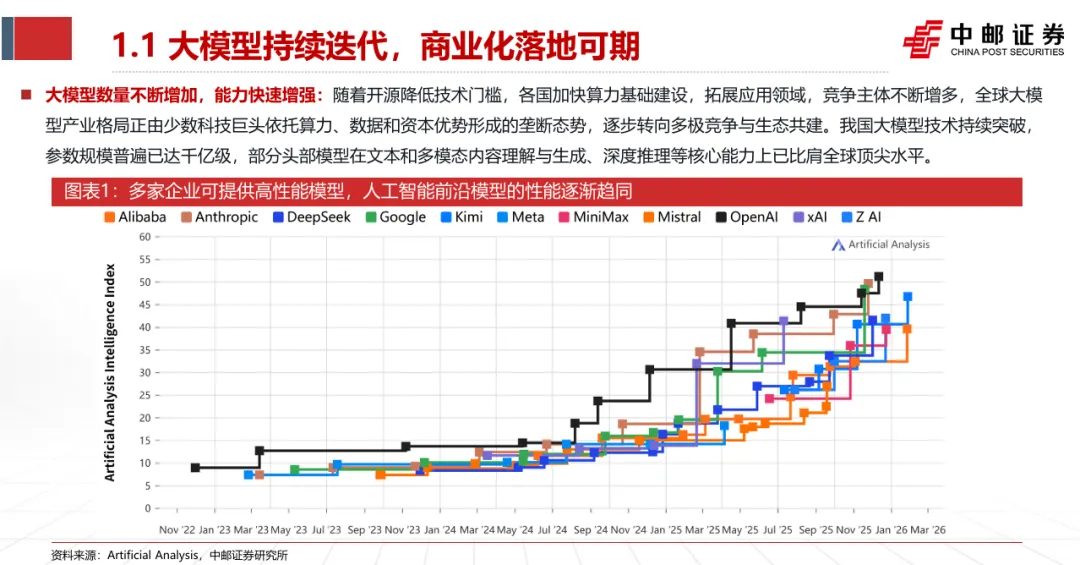
Task: Click the x-axis label 'Jul '24'
Action: coord(552,530)
